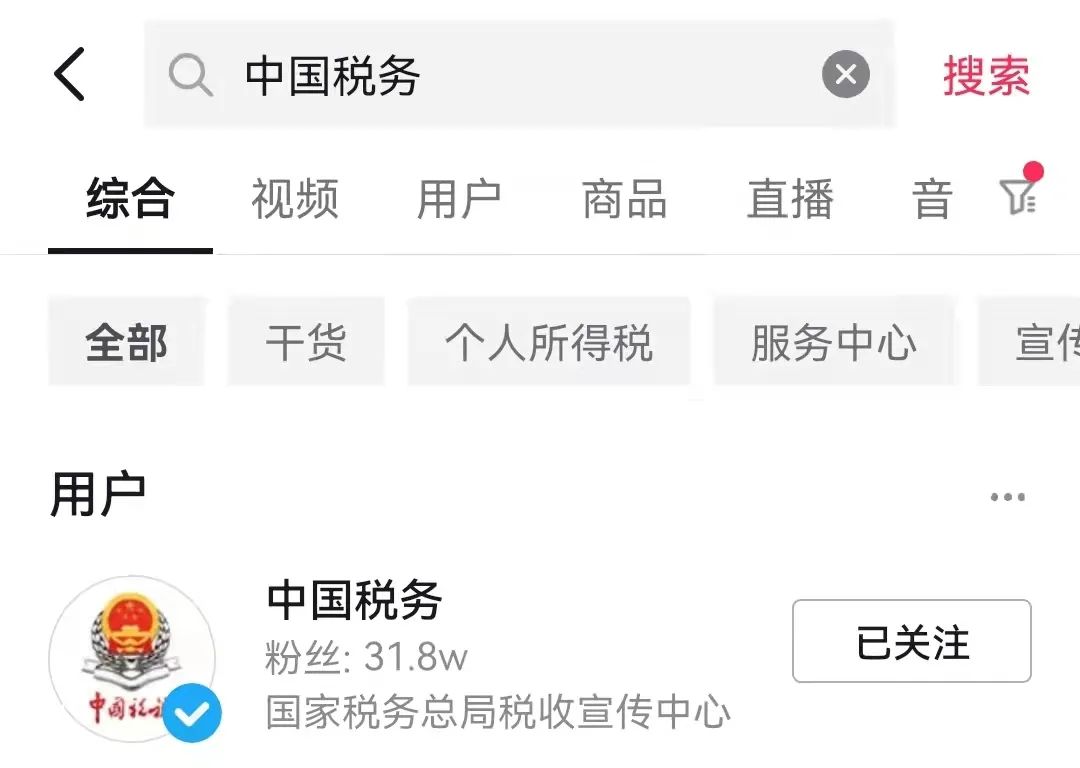This screenshot has height=768, width=1080.
Task: Select the 服务中心 filter chip
Action: (x=834, y=342)
